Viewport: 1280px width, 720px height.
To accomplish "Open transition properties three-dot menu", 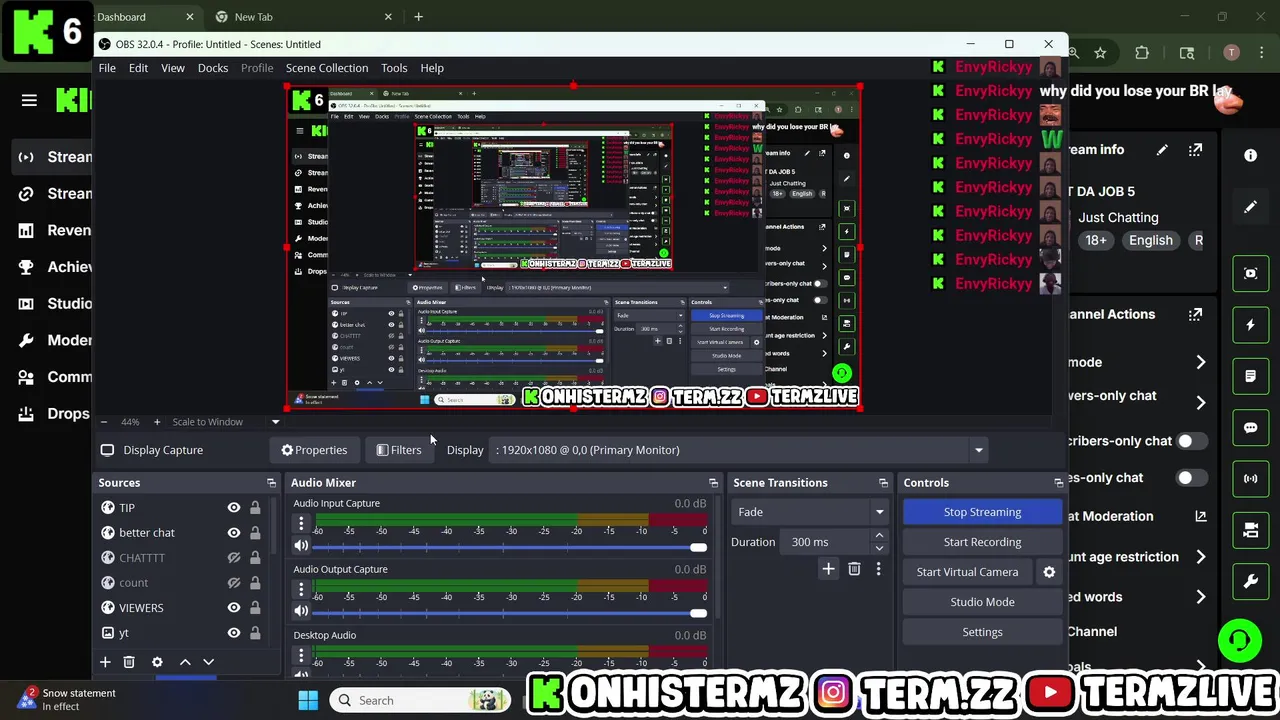I will 878,569.
